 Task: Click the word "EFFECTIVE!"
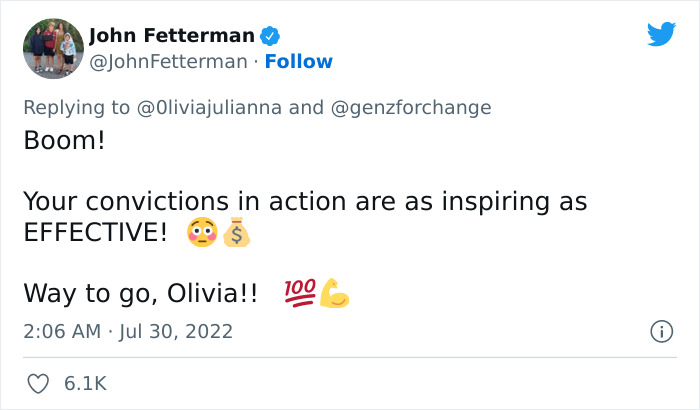(x=95, y=234)
